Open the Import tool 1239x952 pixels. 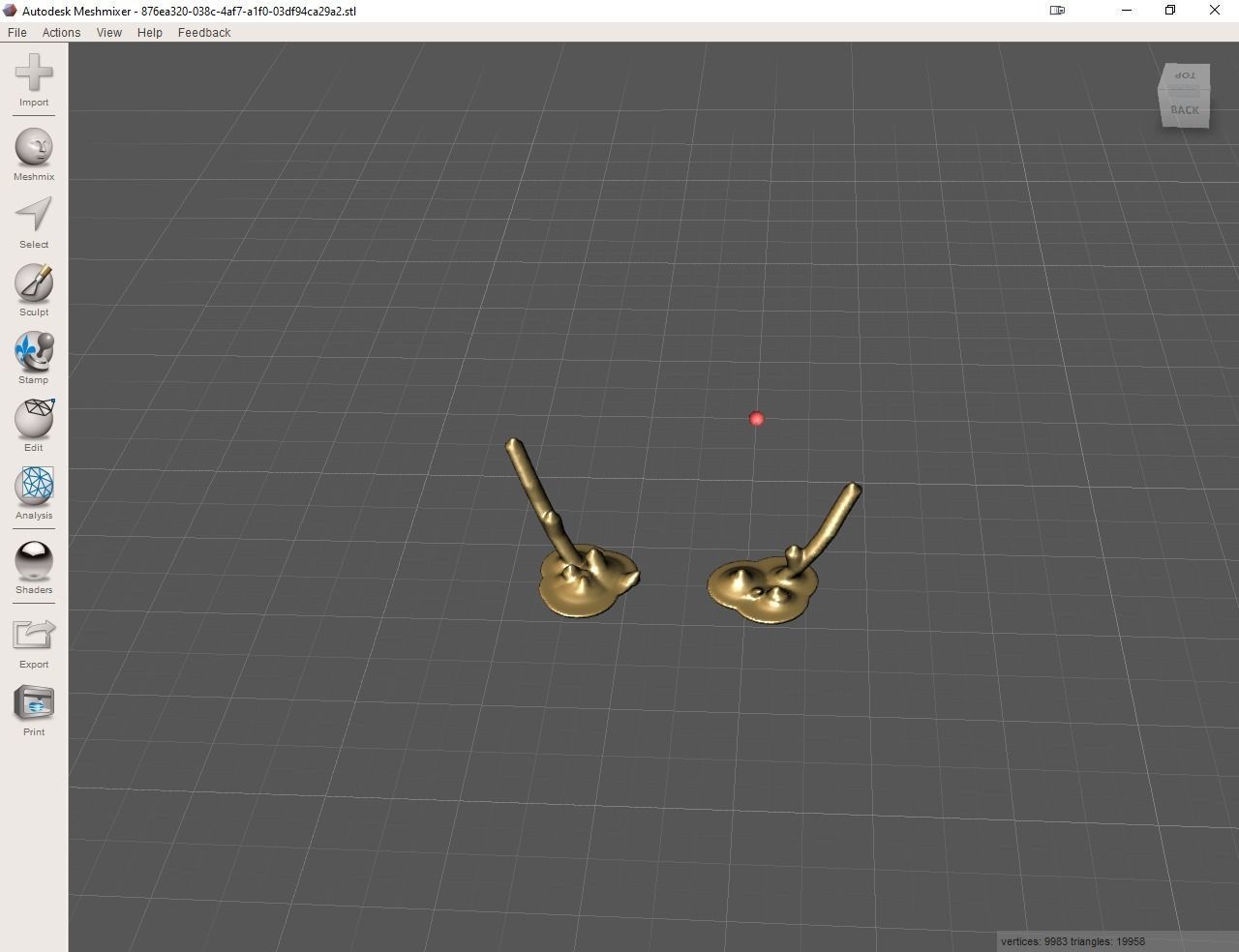tap(34, 80)
